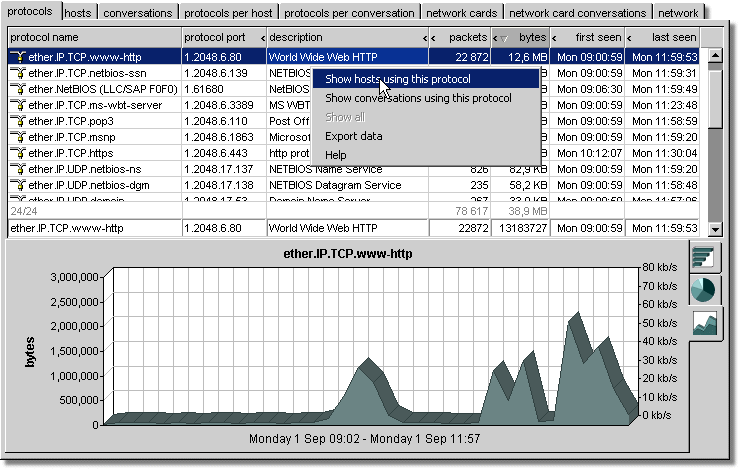Click NETBIOS Datagram Service description cell
Image resolution: width=740 pixels, height=470 pixels.
(347, 185)
